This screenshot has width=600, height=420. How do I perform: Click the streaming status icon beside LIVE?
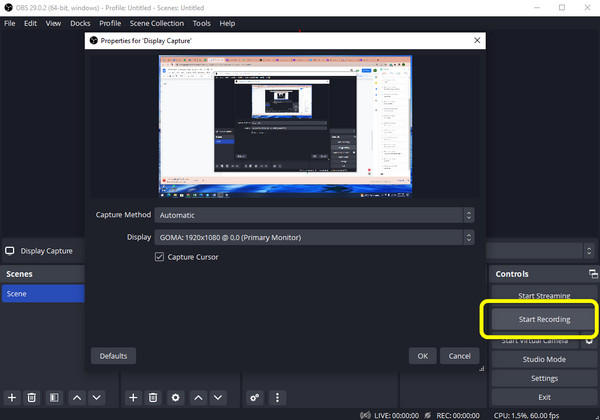(365, 415)
